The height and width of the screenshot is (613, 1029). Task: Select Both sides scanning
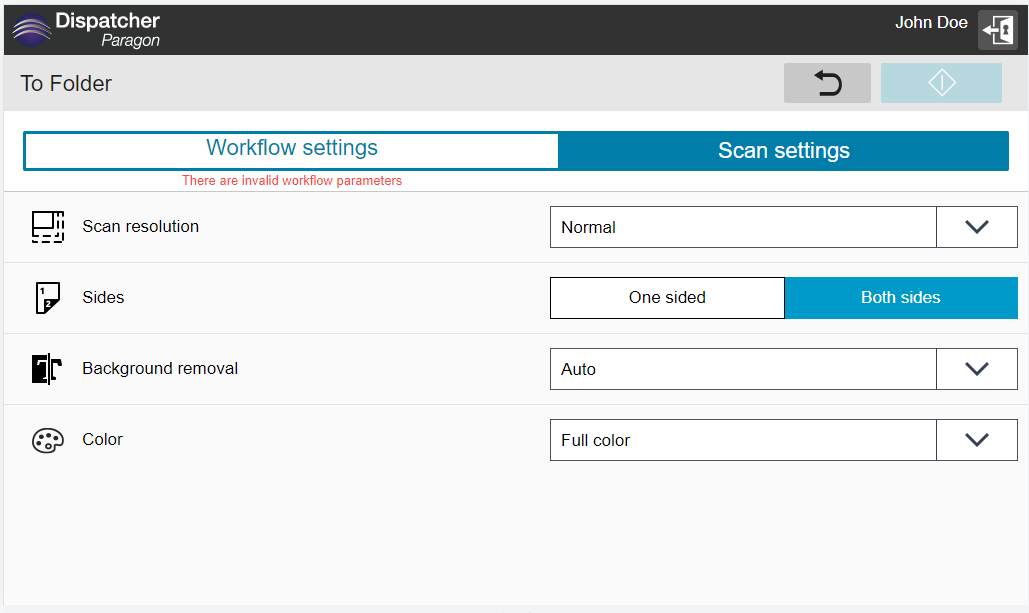(x=901, y=298)
